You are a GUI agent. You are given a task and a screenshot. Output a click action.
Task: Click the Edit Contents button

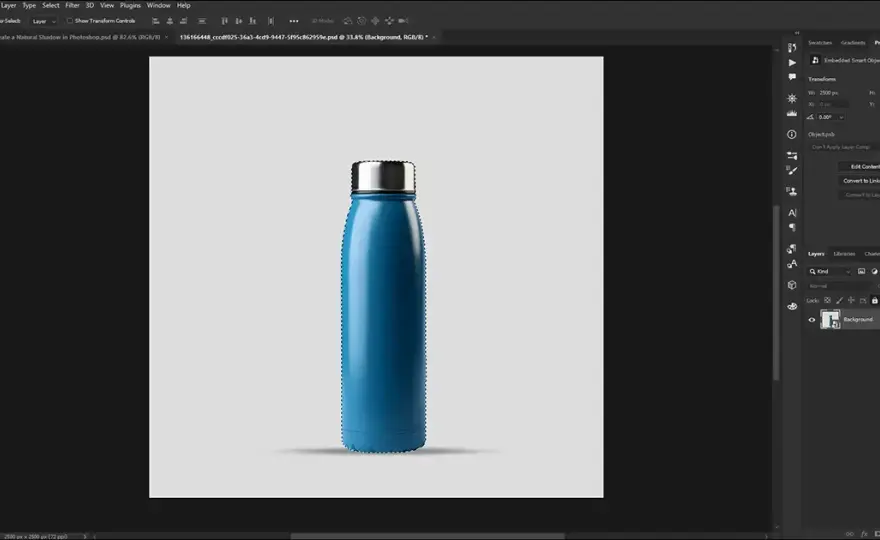[x=859, y=167]
